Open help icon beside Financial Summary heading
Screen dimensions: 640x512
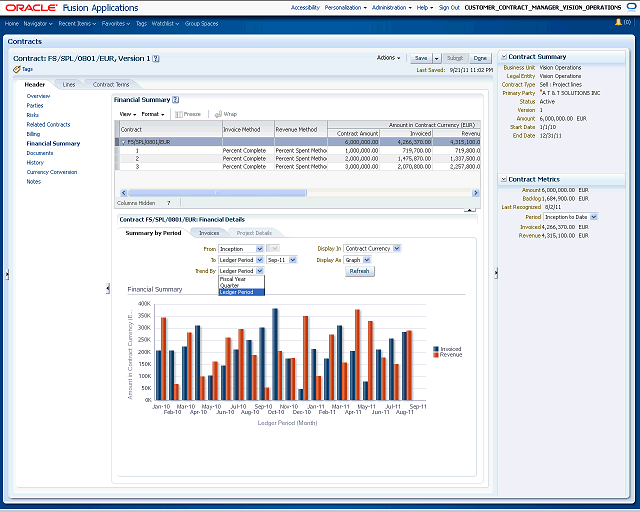(176, 100)
